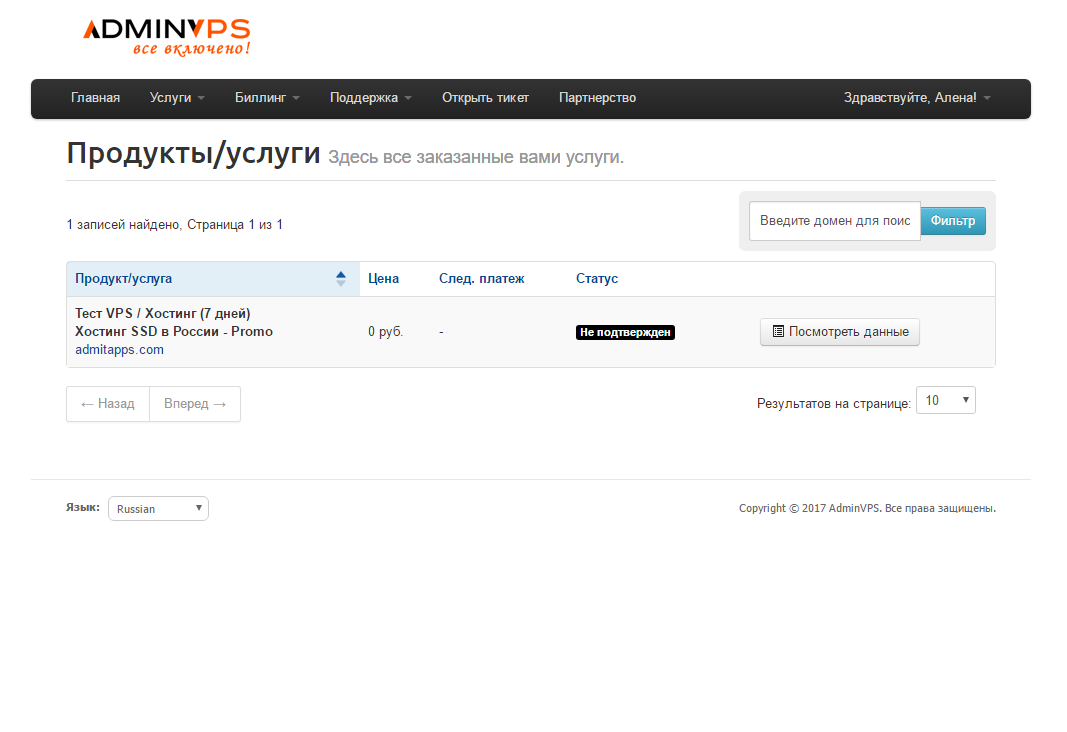Open the Поддержка menu
Screen dimensions: 1067x732
point(364,98)
